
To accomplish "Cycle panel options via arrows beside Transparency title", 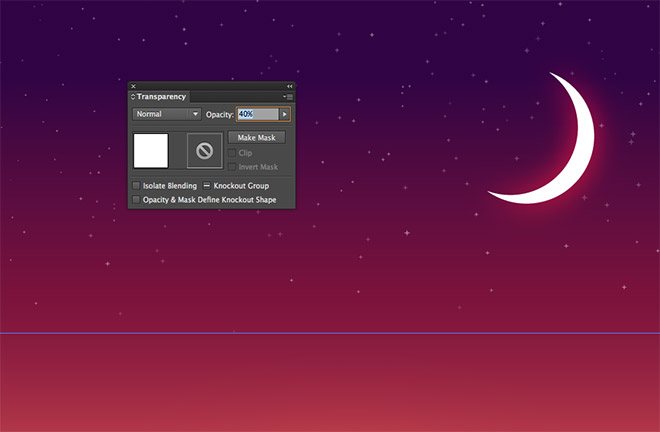I will (133, 96).
